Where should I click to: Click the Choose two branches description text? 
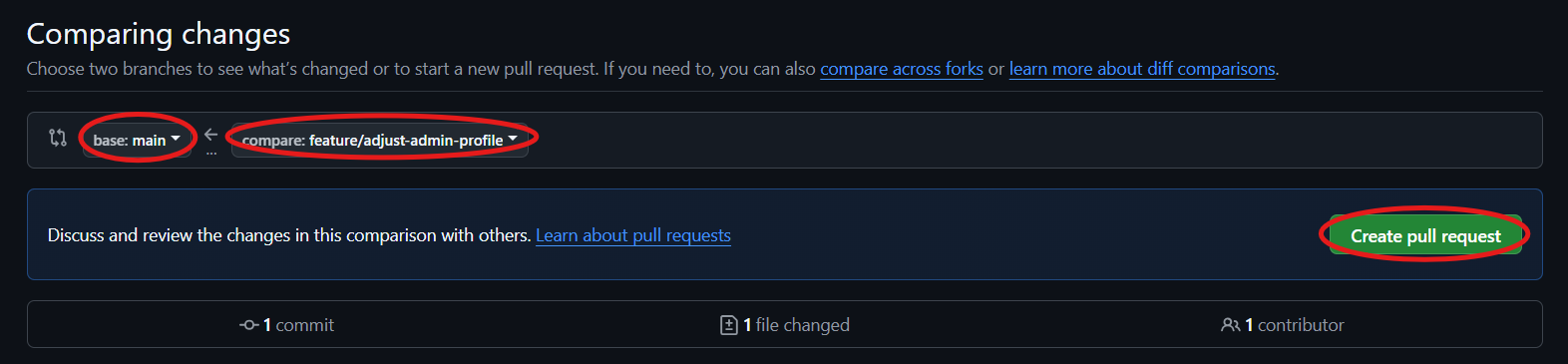point(421,69)
